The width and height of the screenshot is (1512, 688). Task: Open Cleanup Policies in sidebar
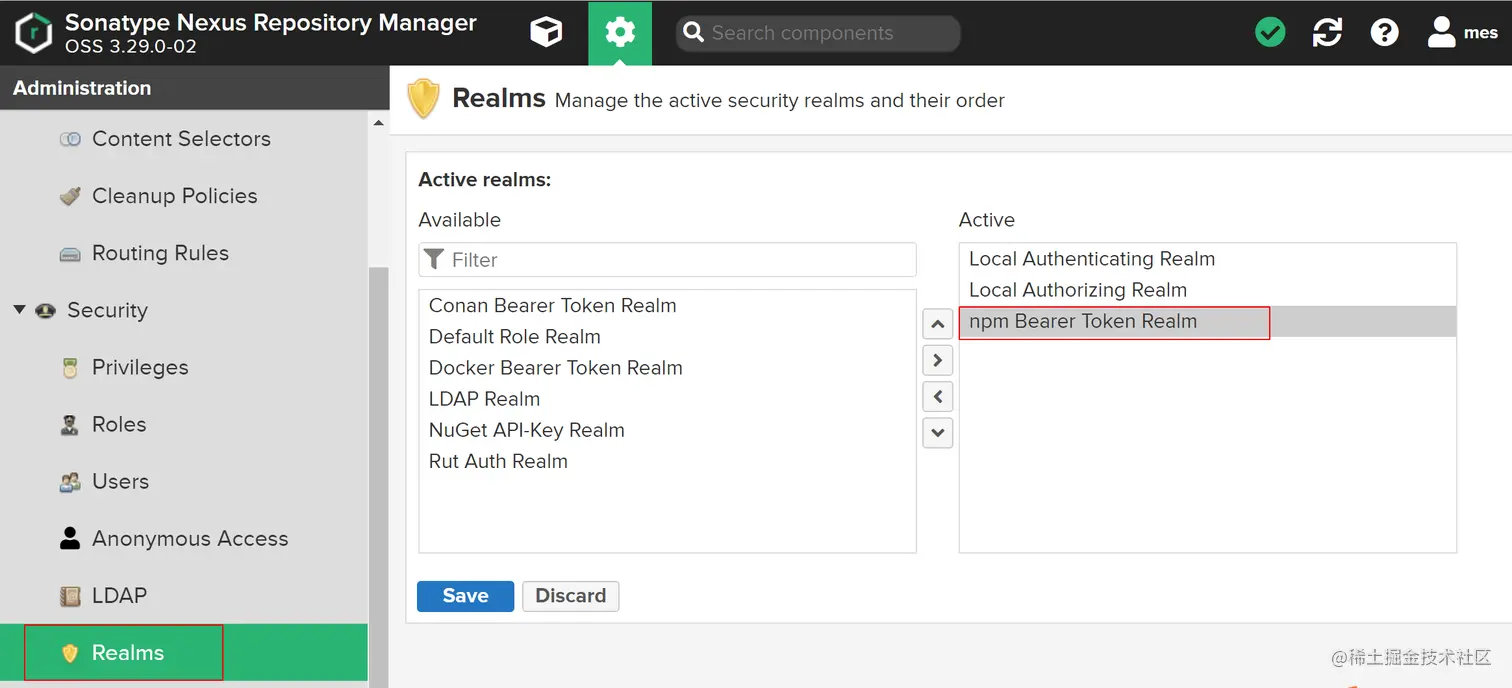click(x=174, y=196)
